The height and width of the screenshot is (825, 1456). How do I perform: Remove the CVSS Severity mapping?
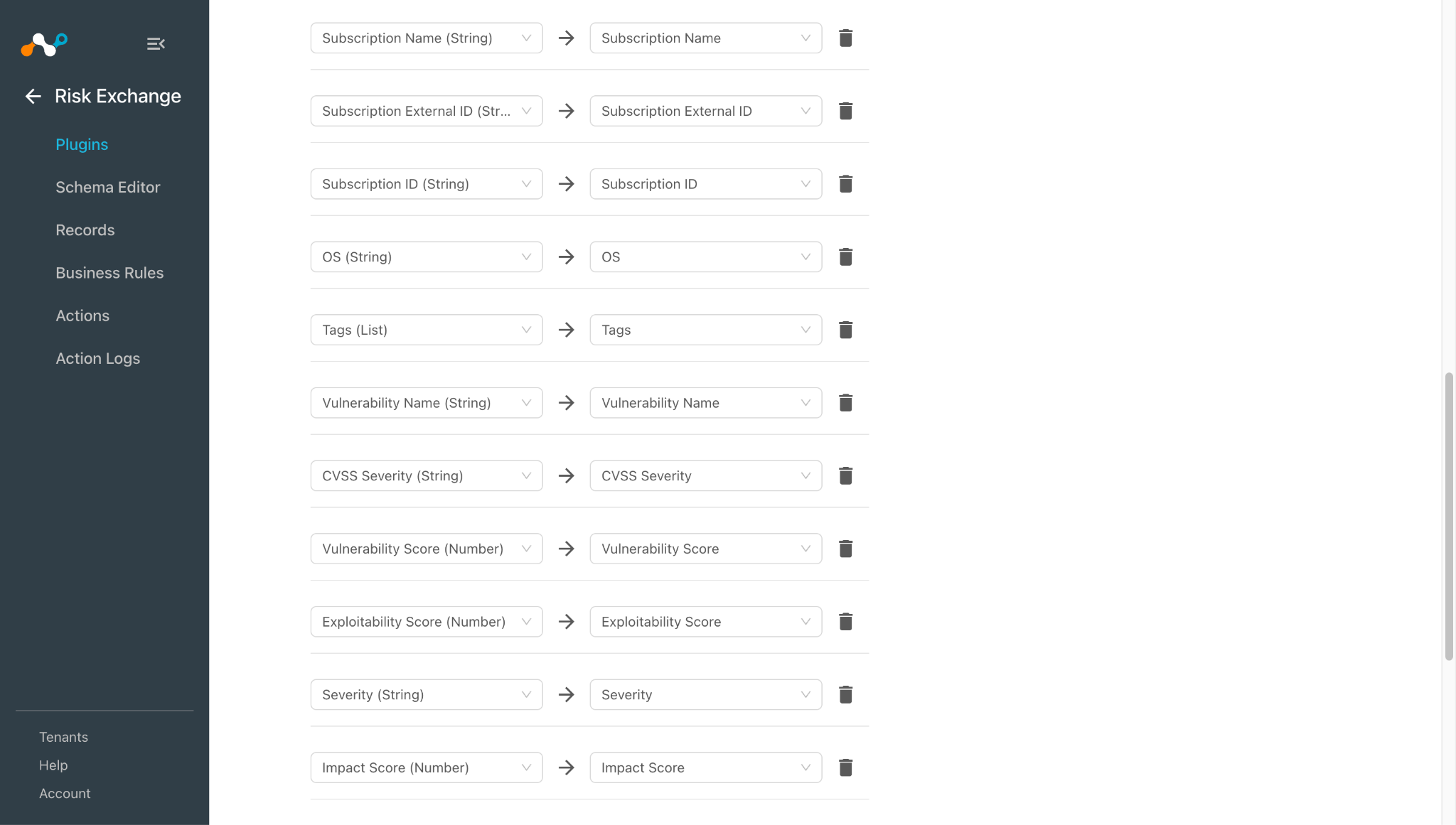coord(845,476)
